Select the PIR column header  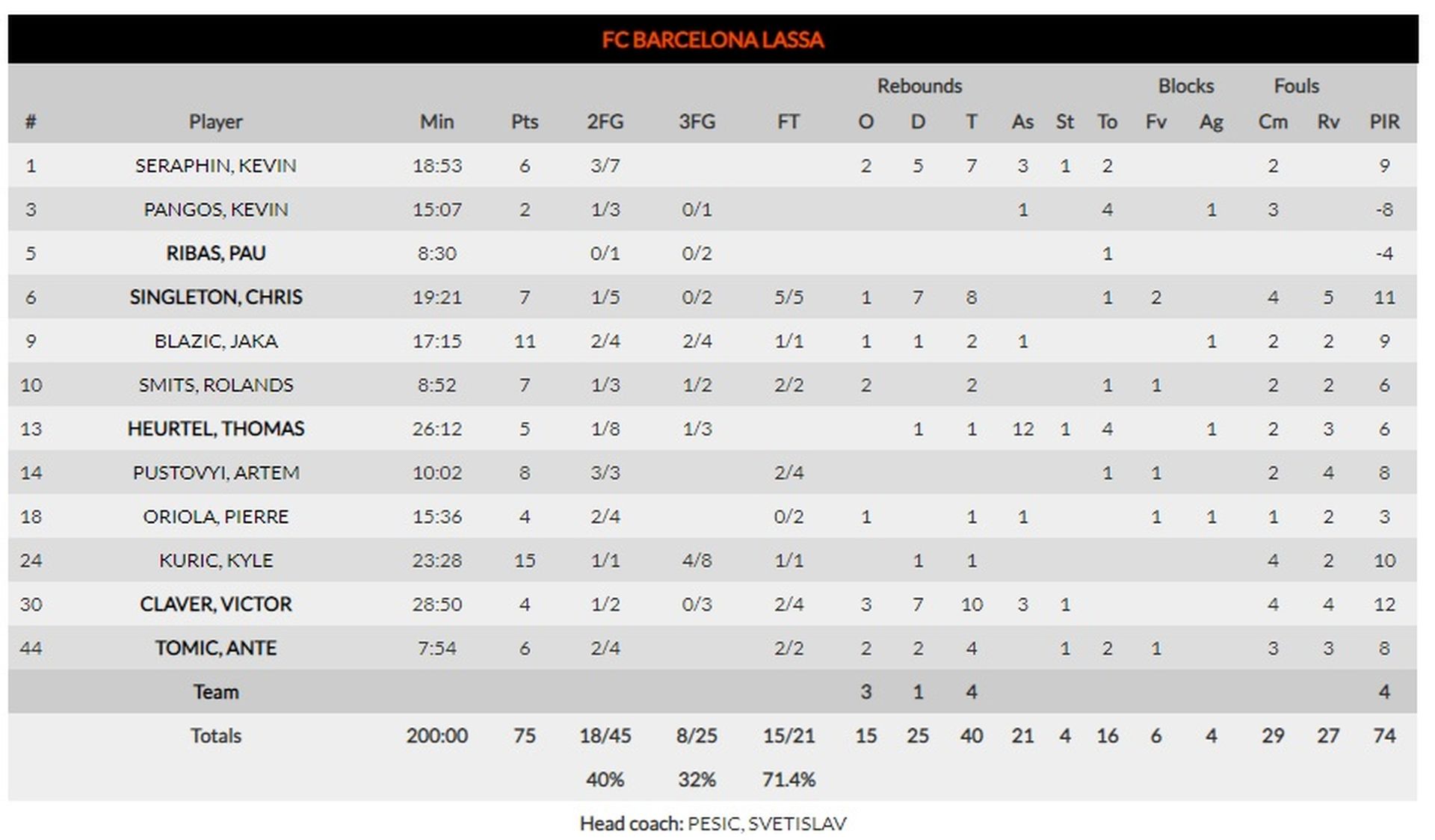(x=1384, y=121)
